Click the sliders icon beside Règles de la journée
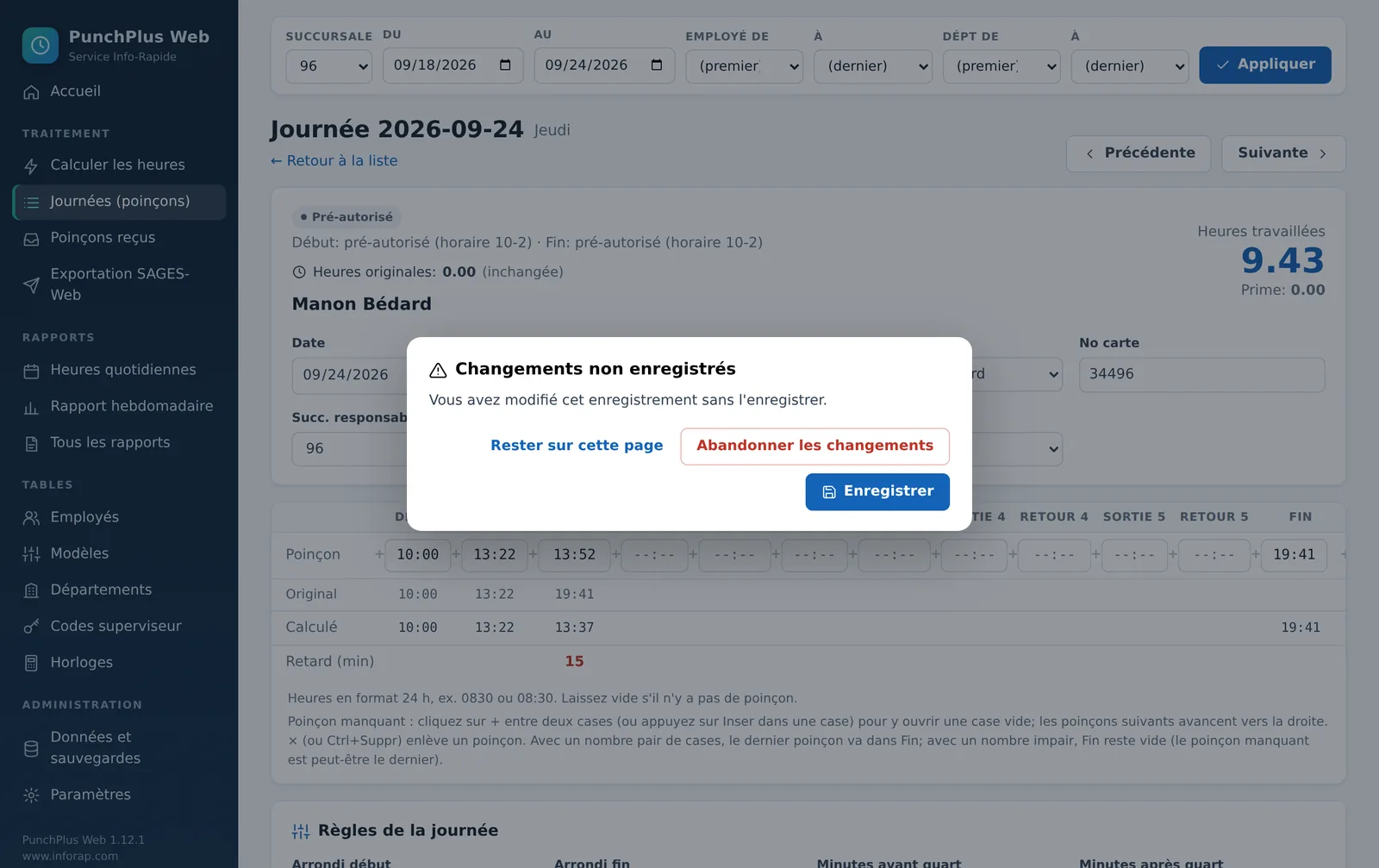The image size is (1379, 868). coord(301,831)
